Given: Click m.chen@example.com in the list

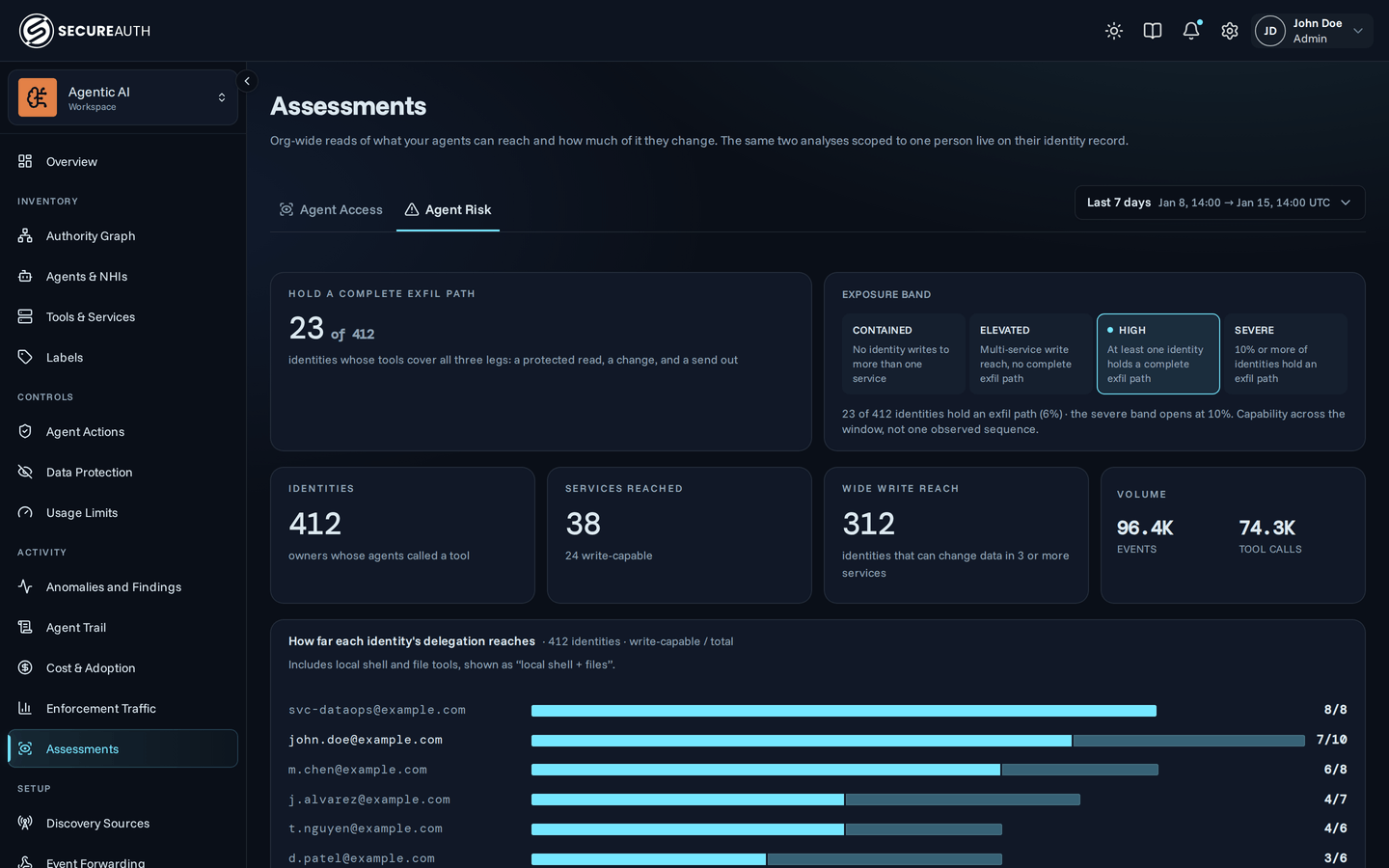Looking at the screenshot, I should [358, 770].
